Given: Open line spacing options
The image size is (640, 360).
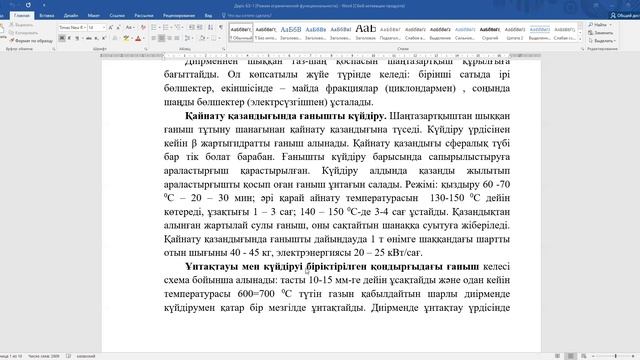Looking at the screenshot, I should pyautogui.click(x=187, y=38).
